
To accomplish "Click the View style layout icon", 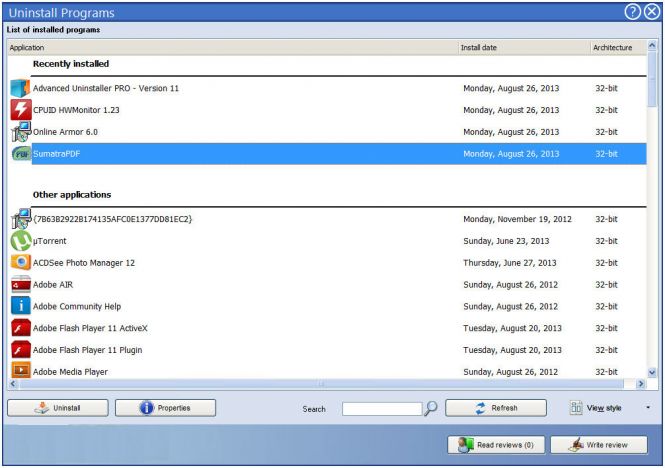I will (576, 408).
